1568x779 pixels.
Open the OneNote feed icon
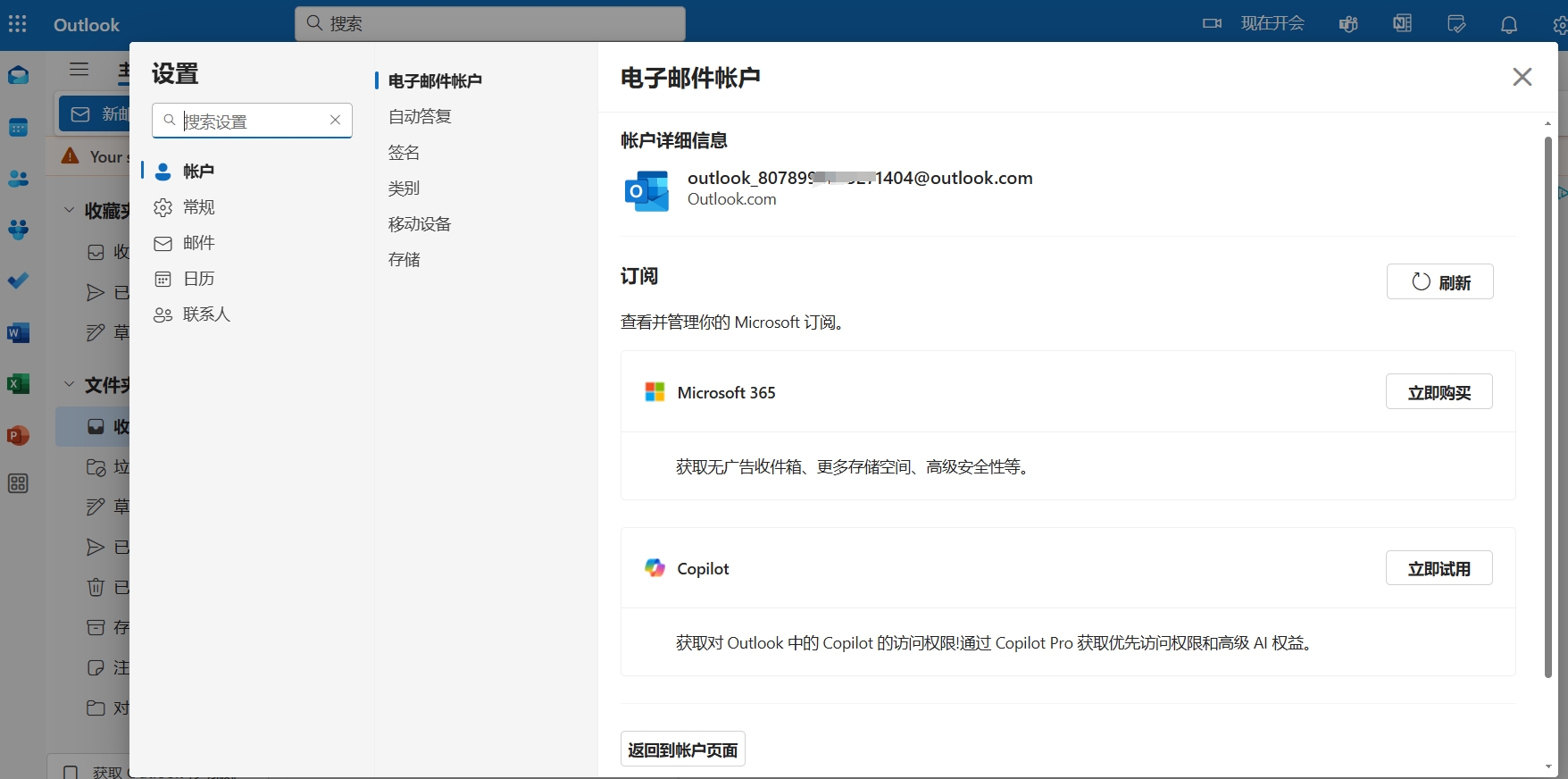click(1402, 23)
